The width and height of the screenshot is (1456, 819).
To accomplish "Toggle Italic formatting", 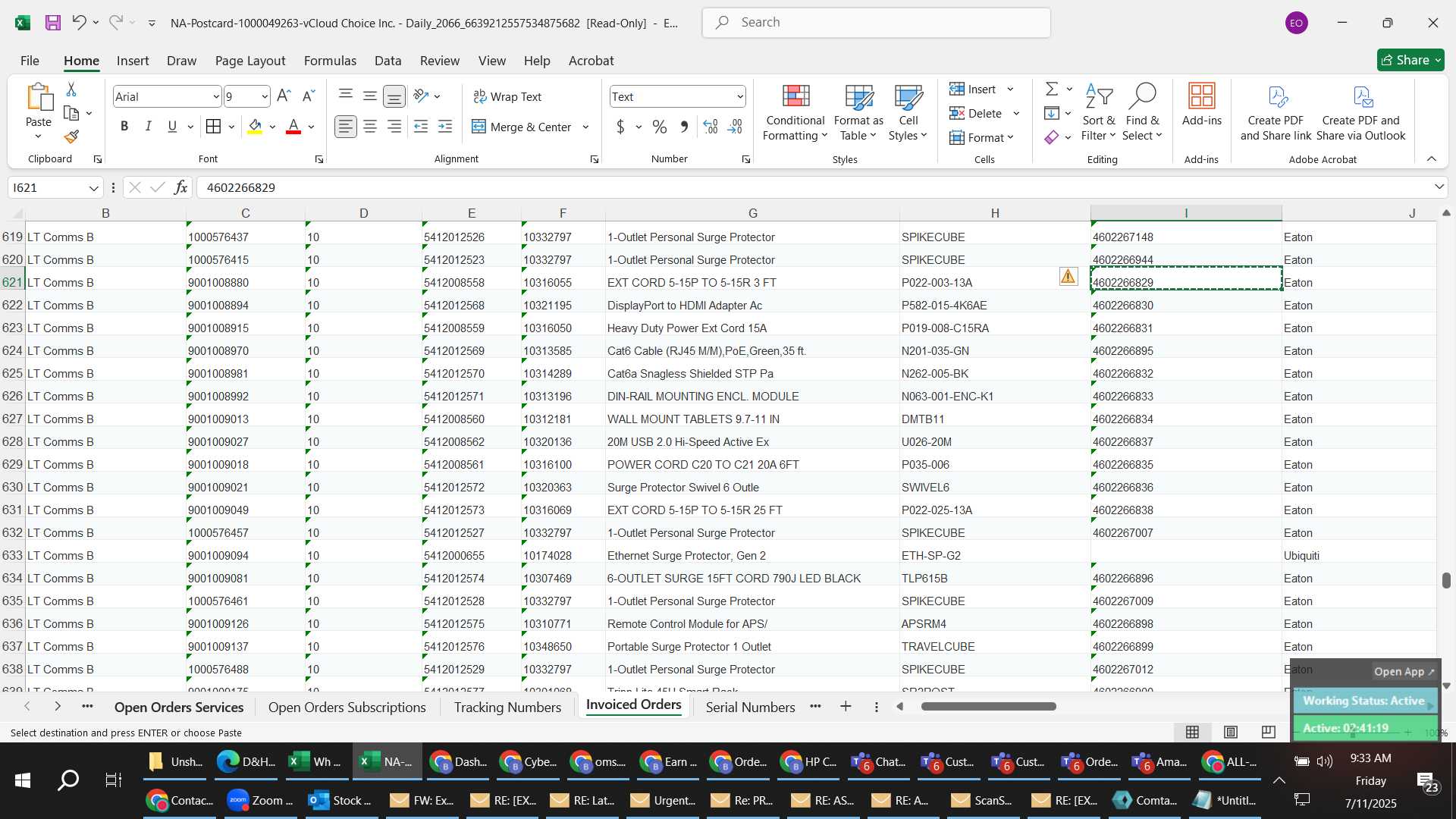I will 149,127.
